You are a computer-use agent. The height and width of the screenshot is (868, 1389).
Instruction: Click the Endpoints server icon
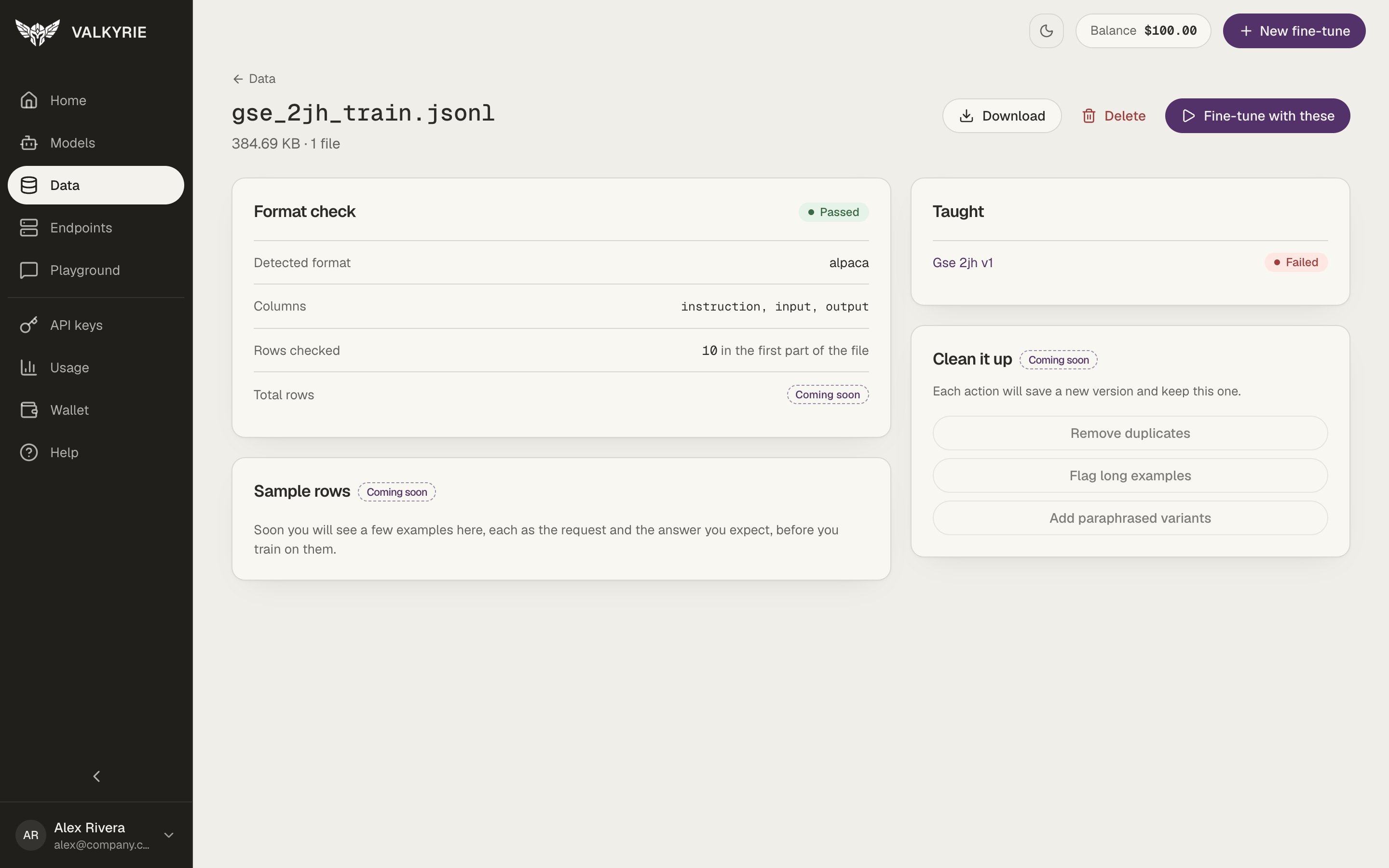click(29, 227)
